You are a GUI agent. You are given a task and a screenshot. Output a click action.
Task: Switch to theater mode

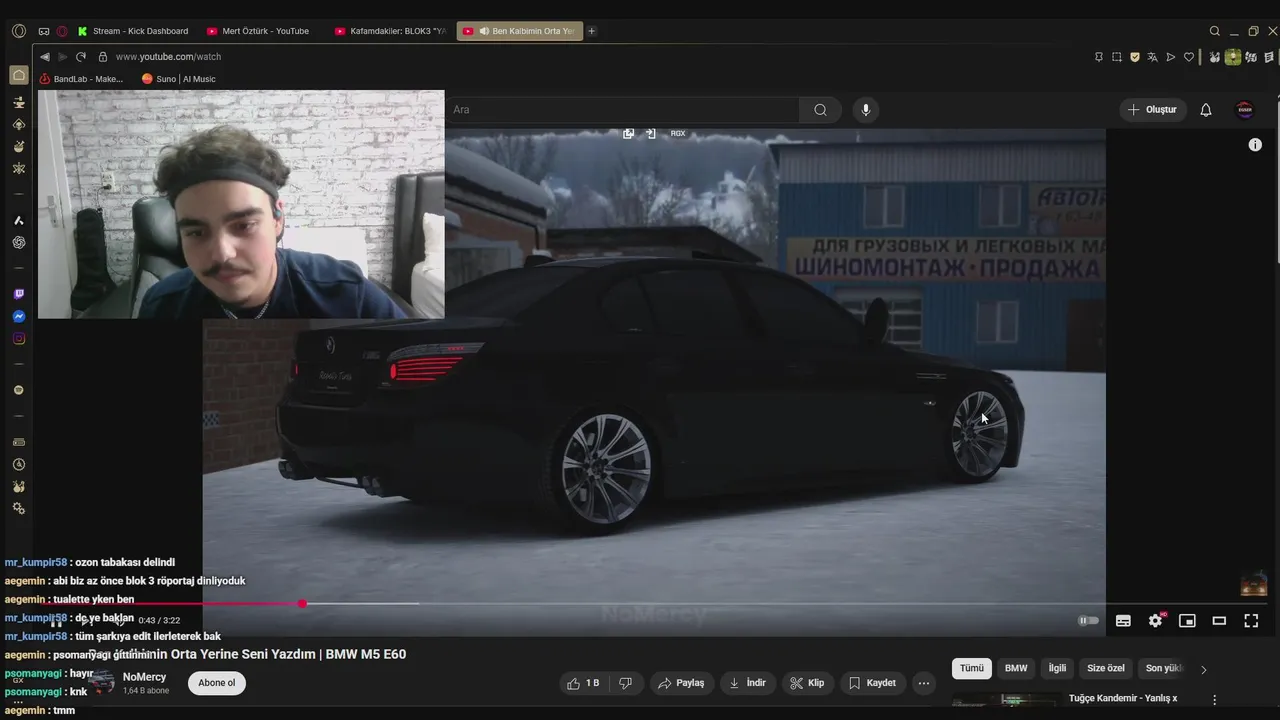coord(1219,621)
